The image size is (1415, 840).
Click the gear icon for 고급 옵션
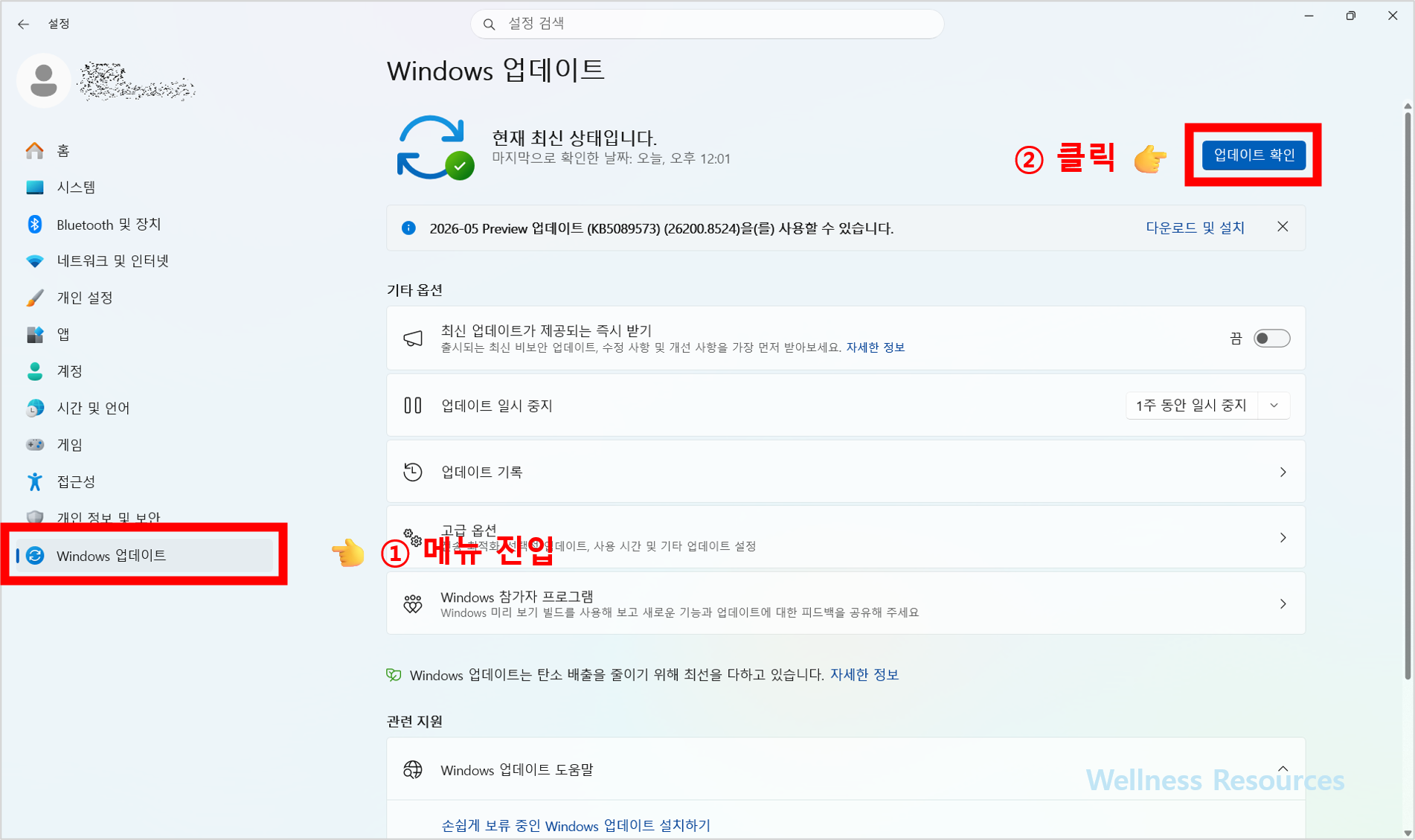[x=413, y=537]
